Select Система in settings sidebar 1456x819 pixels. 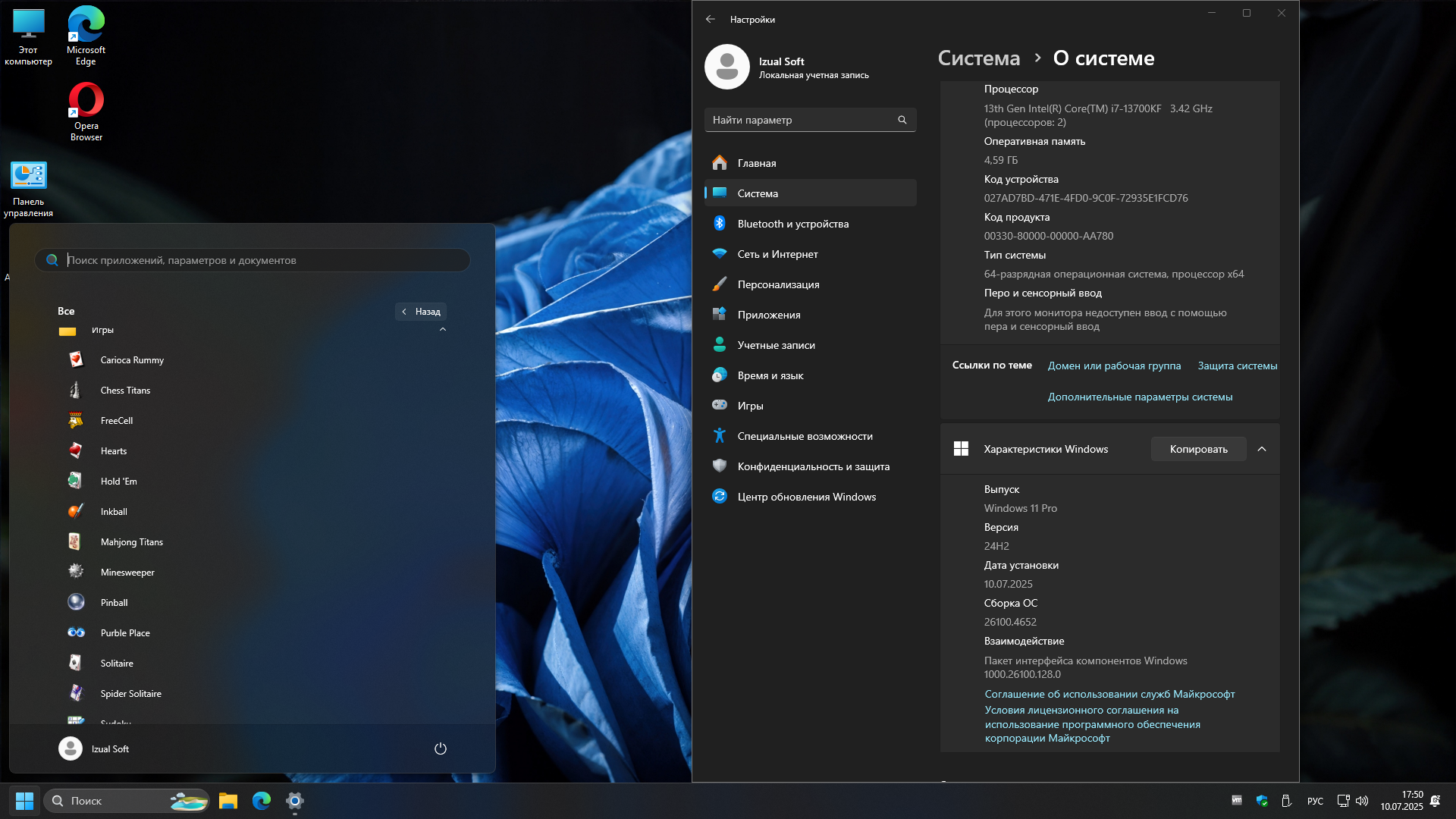tap(810, 193)
